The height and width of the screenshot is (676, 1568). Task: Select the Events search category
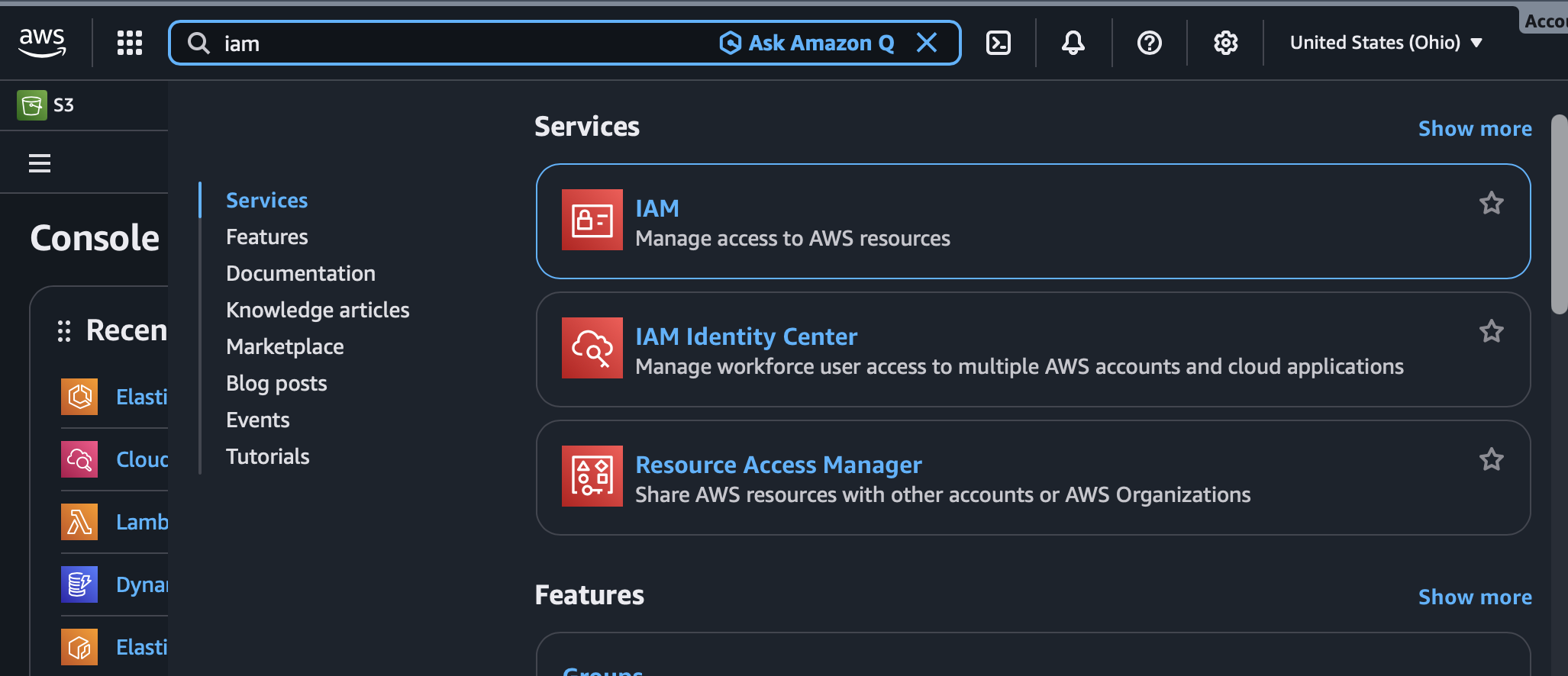(258, 420)
